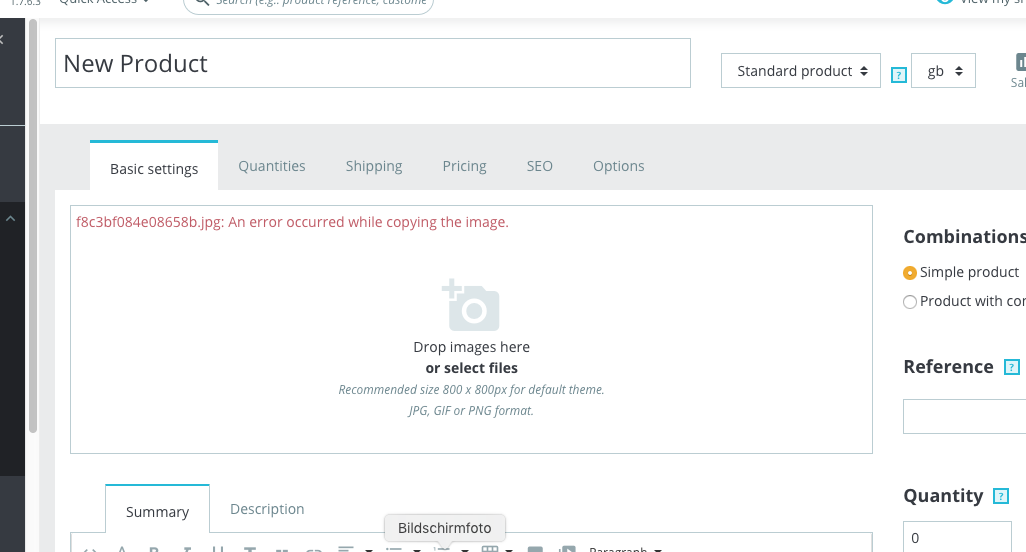
Task: Click 'or select files' to upload
Action: point(471,368)
